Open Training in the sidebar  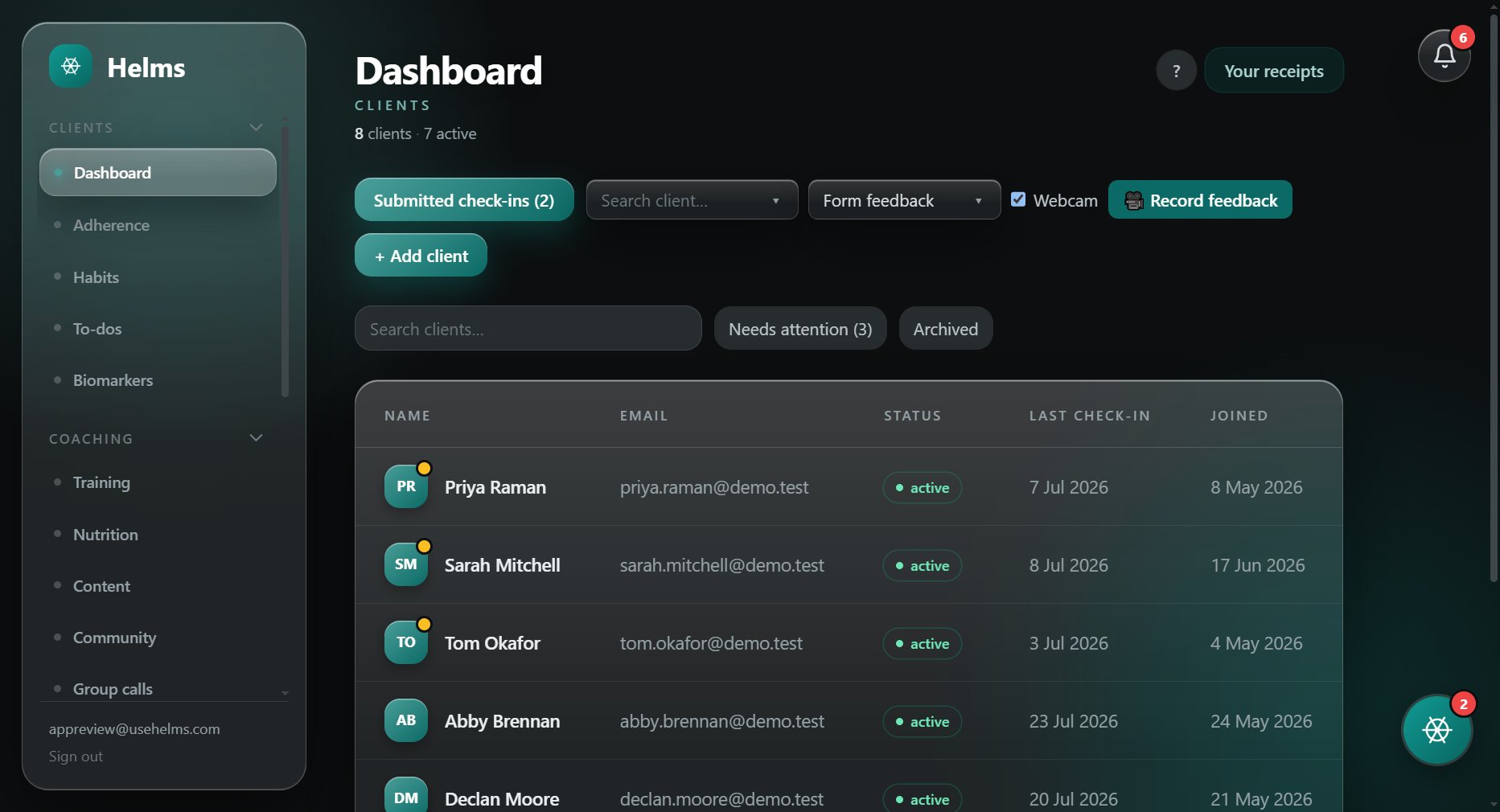click(x=101, y=482)
